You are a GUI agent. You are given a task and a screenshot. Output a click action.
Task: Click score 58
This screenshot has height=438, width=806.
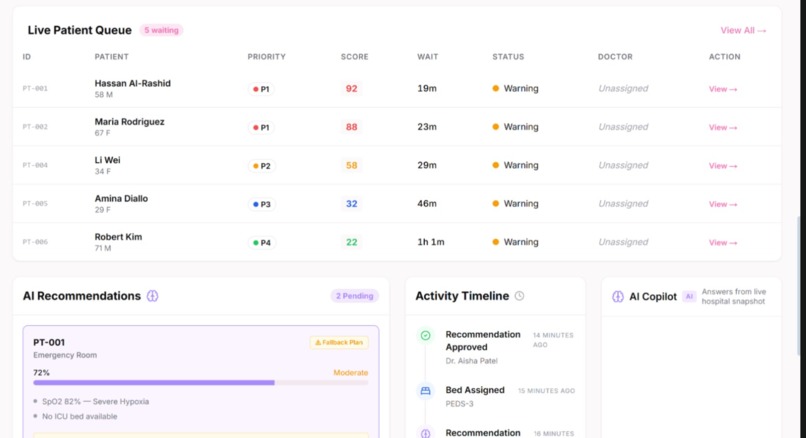[x=352, y=166]
